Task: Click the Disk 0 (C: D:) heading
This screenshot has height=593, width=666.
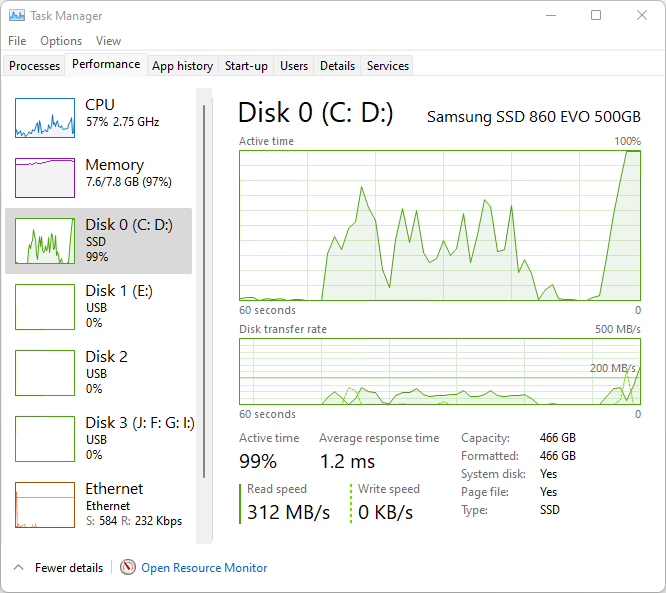Action: pyautogui.click(x=316, y=113)
